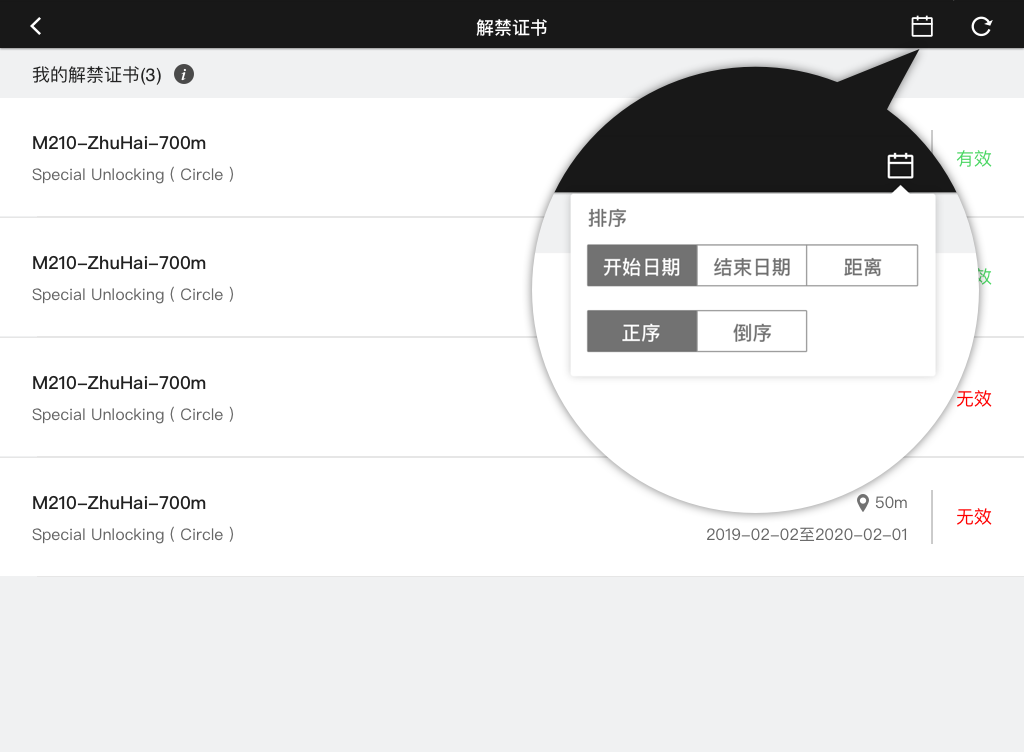Switch sort order to 正序
Viewport: 1024px width, 752px height.
pos(642,332)
